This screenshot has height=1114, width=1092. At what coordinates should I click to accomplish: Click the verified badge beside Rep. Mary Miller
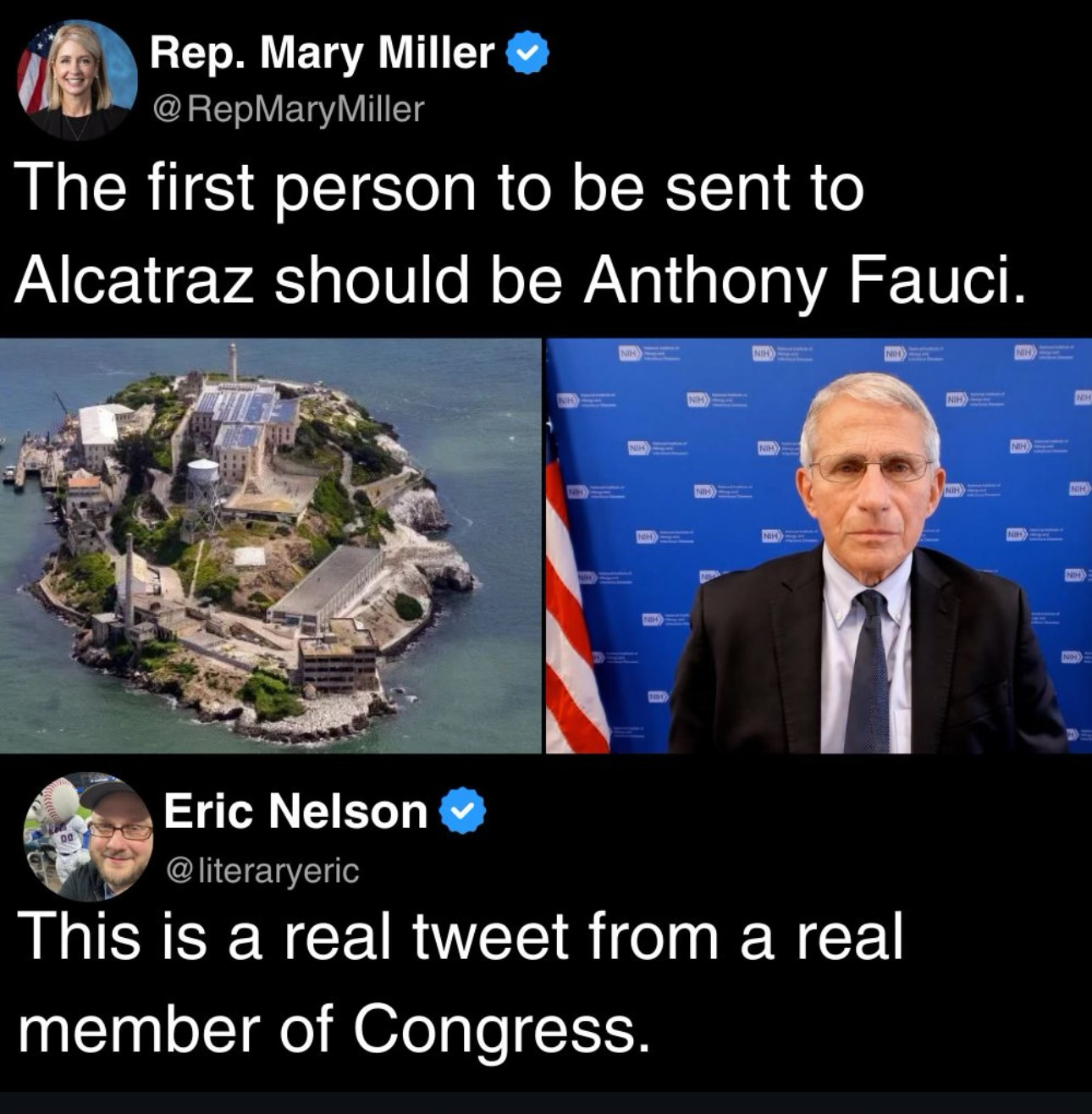pyautogui.click(x=527, y=55)
